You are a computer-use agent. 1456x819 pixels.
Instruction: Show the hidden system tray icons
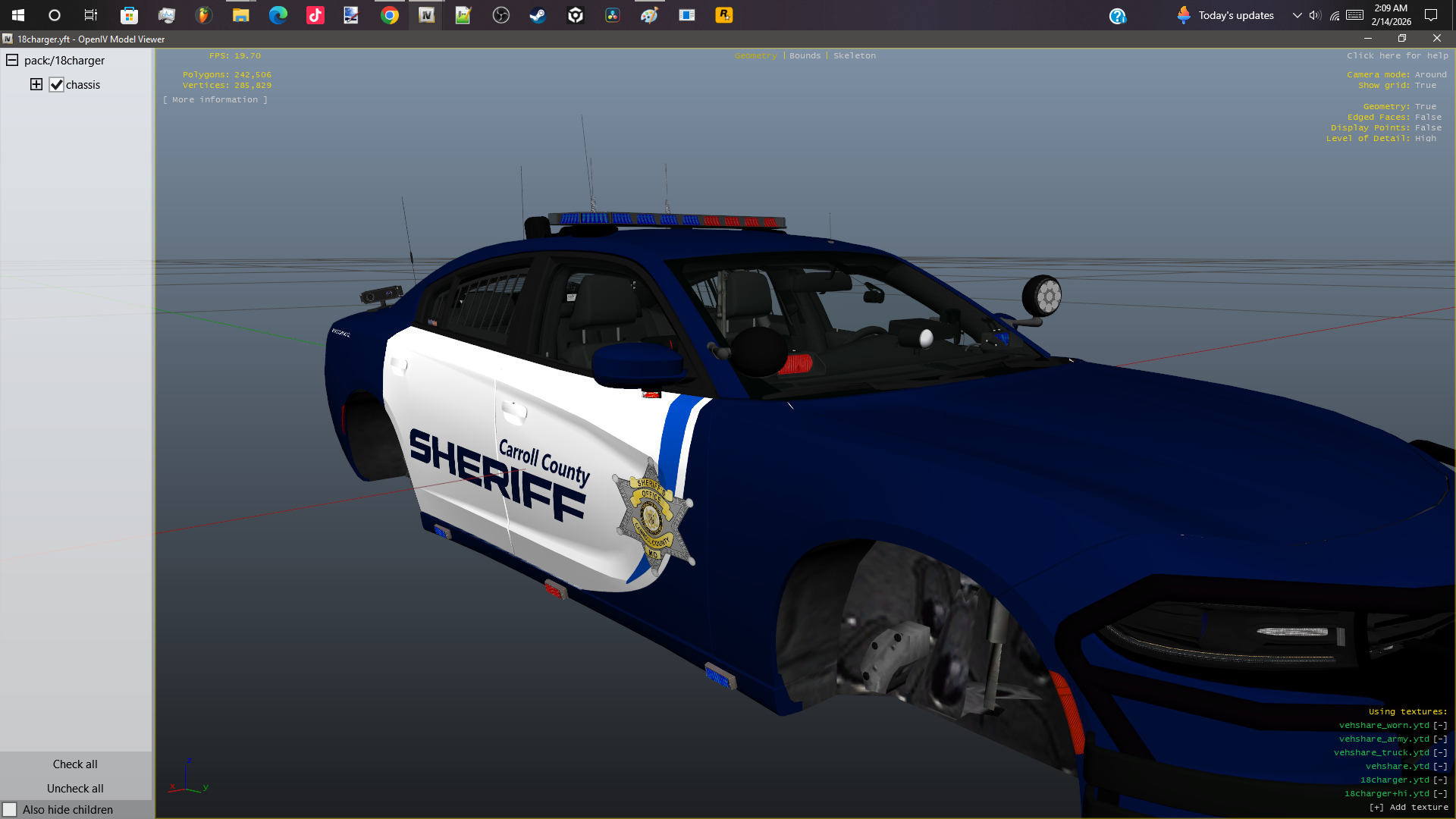(1298, 15)
